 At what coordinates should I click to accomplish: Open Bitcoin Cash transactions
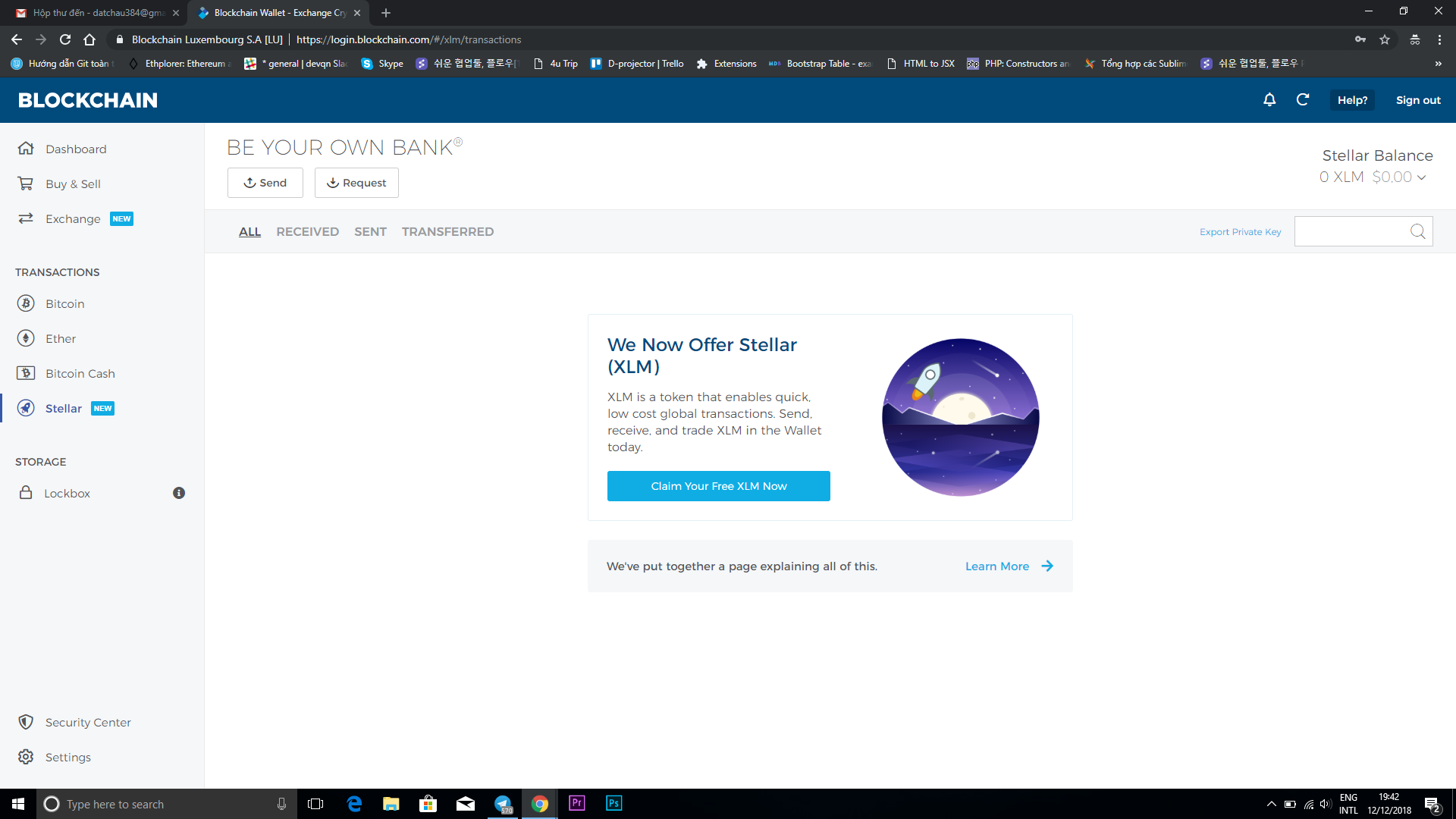pyautogui.click(x=80, y=373)
